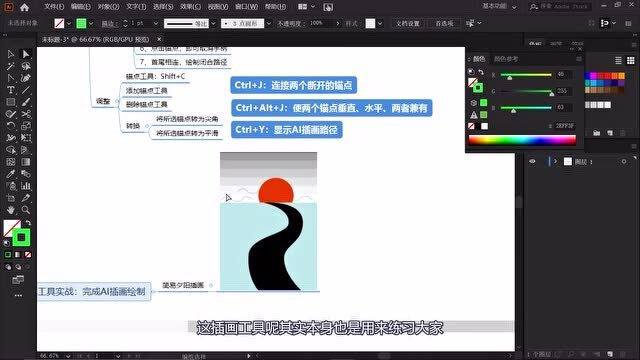Pick a color from the spectrum bar

[522, 140]
